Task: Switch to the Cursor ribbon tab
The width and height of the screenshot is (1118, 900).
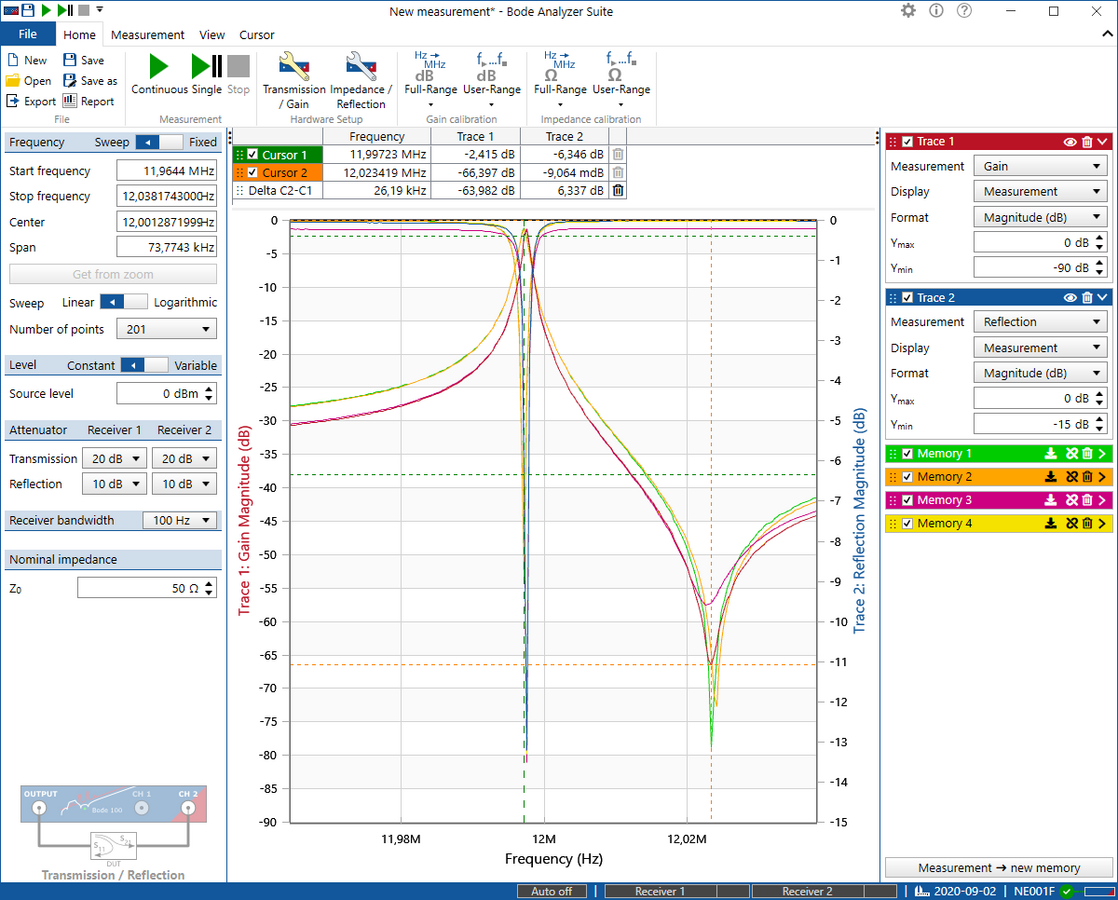Action: (257, 34)
